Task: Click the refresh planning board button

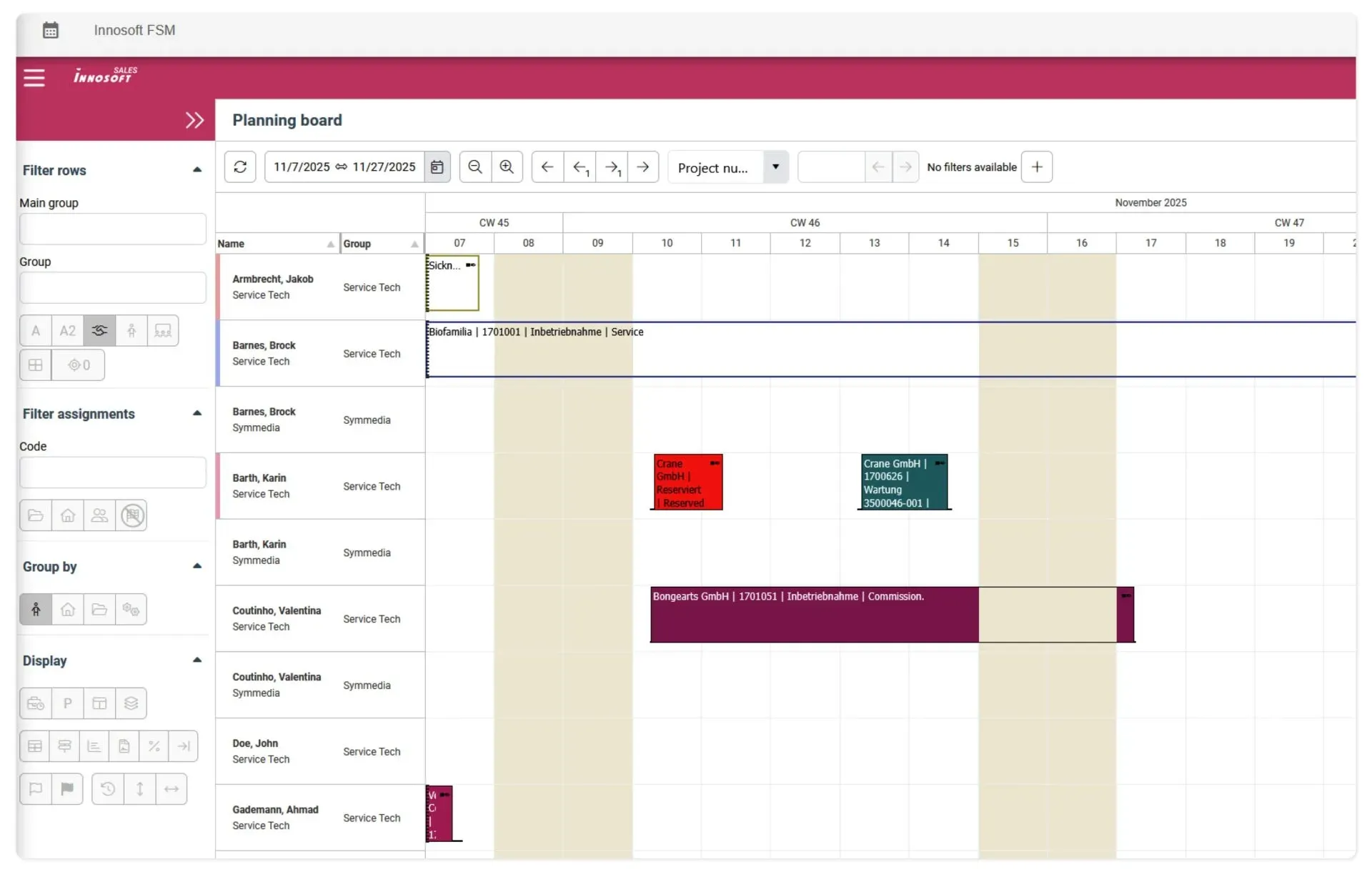Action: click(x=240, y=167)
